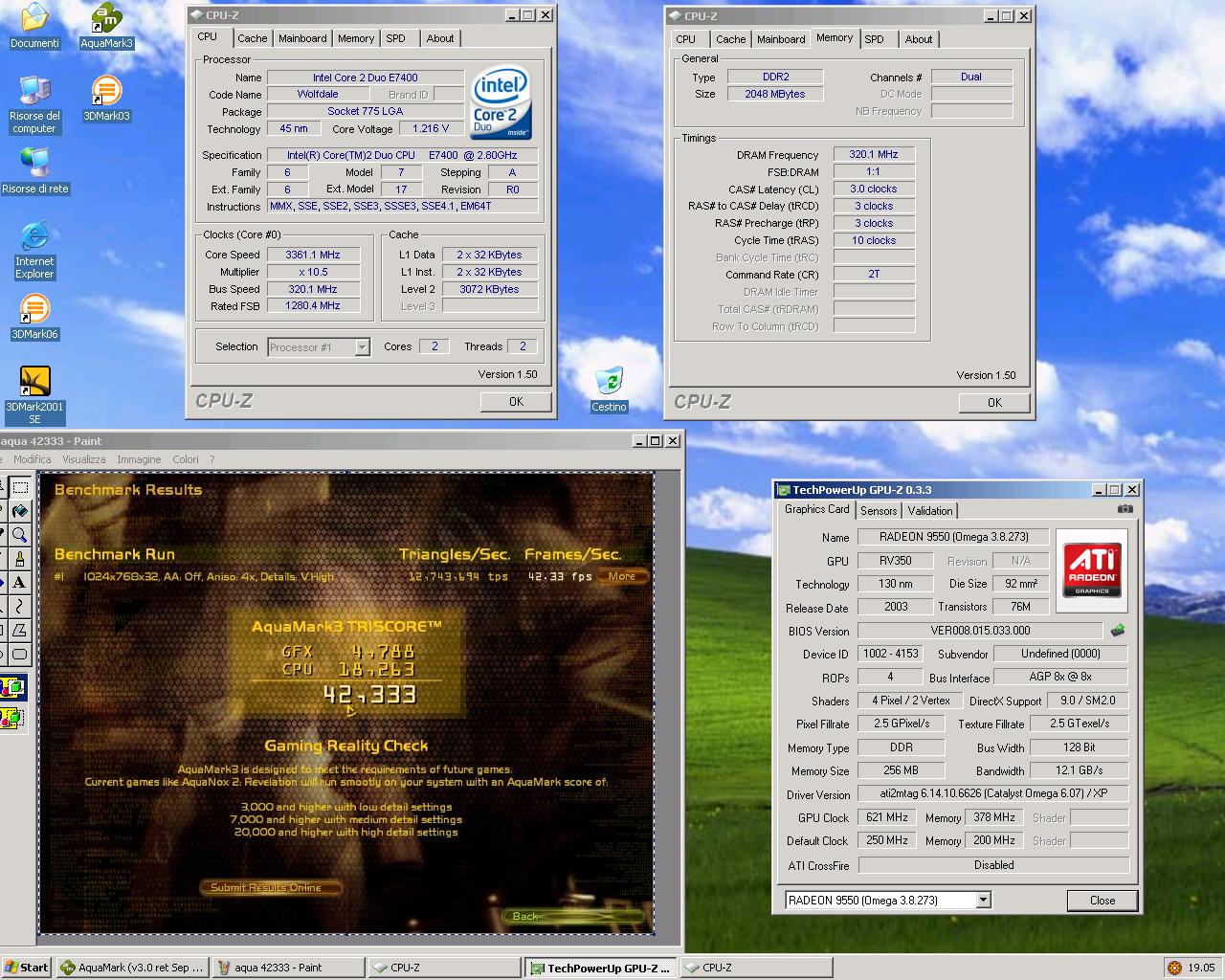Open the Validation tab in GPU-Z

(930, 511)
